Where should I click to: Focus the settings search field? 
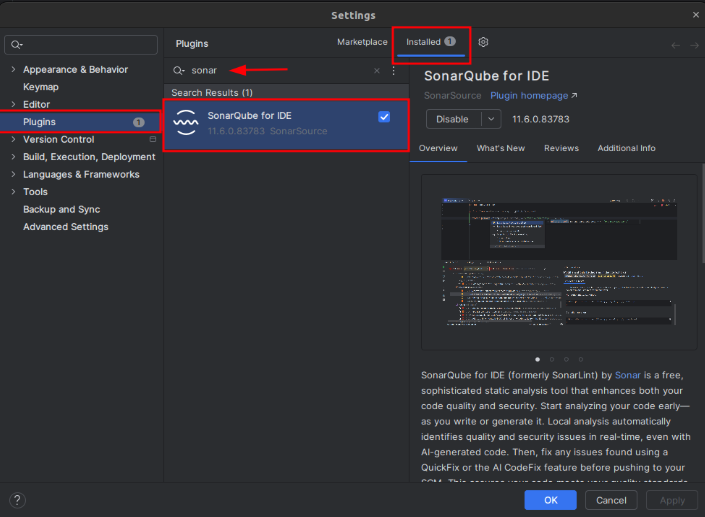[x=81, y=45]
